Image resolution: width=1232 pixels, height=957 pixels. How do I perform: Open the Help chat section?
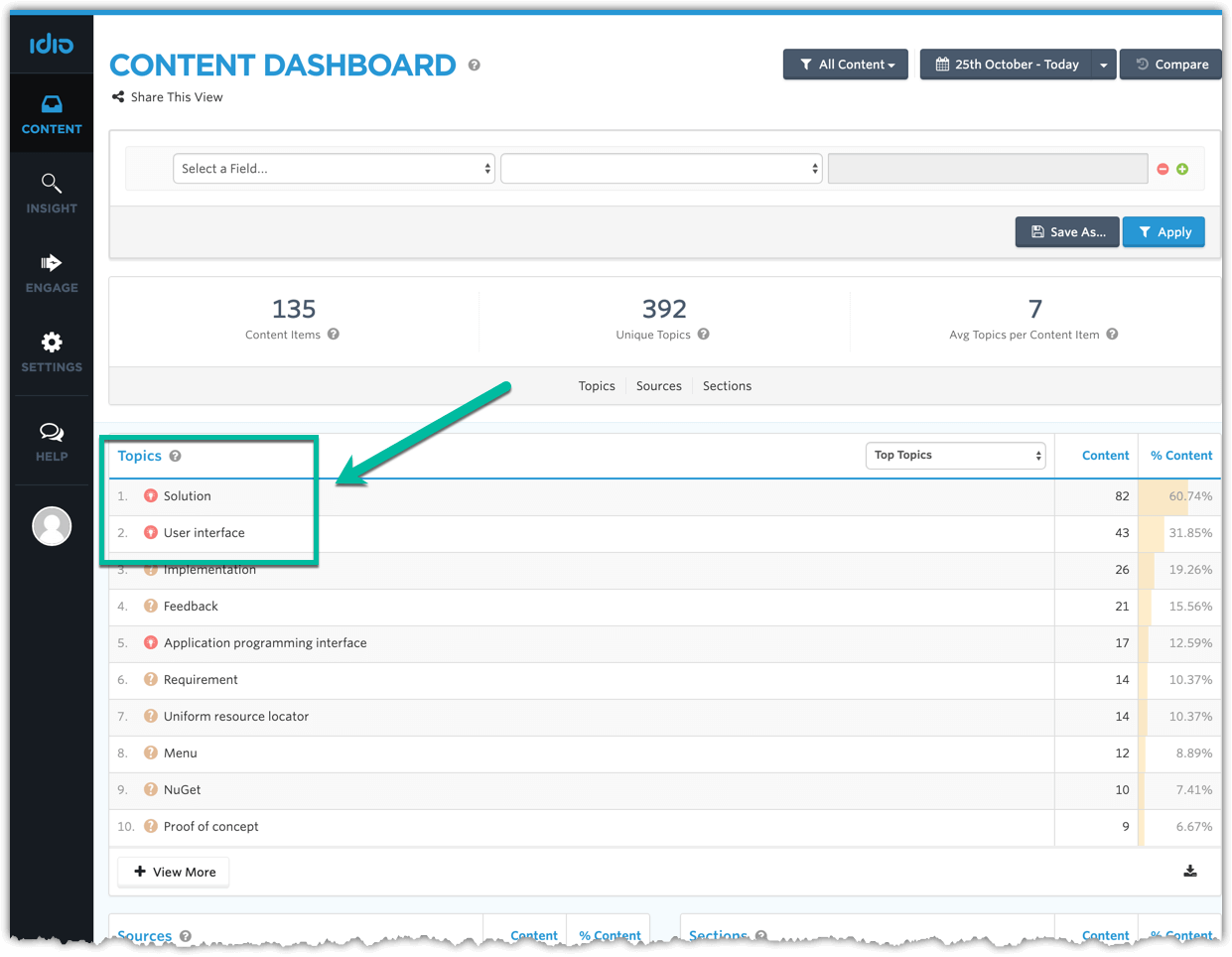coord(52,442)
